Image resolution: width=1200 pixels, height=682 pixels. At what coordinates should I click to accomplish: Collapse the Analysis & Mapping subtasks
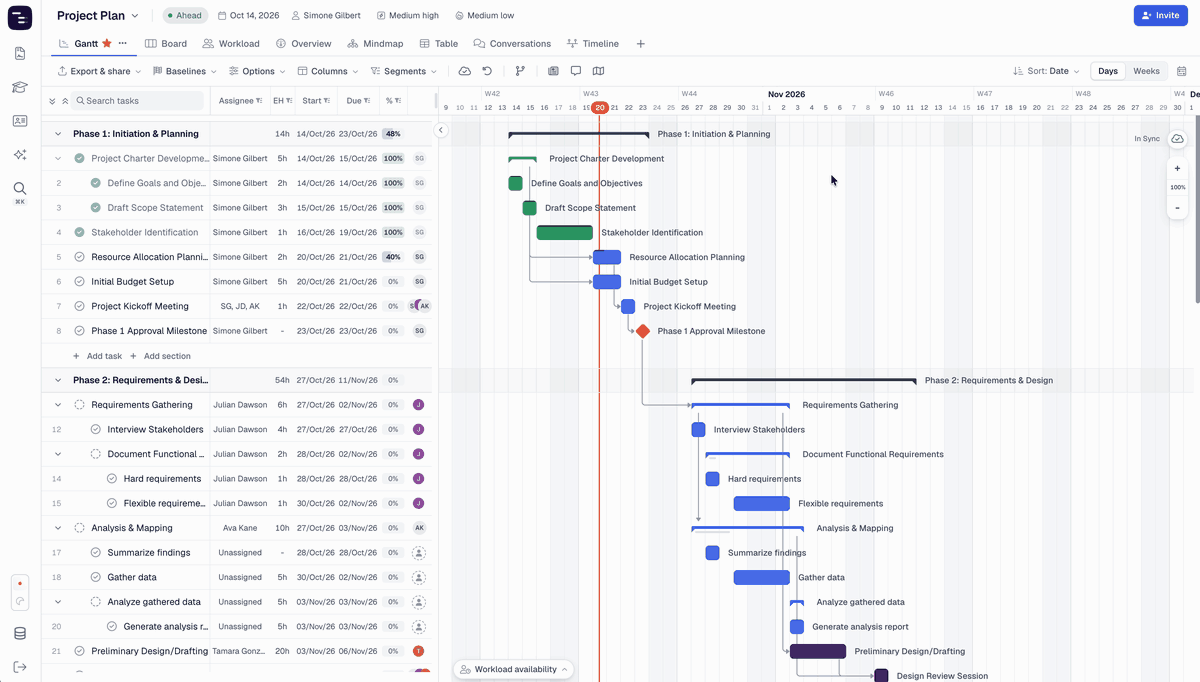point(58,528)
